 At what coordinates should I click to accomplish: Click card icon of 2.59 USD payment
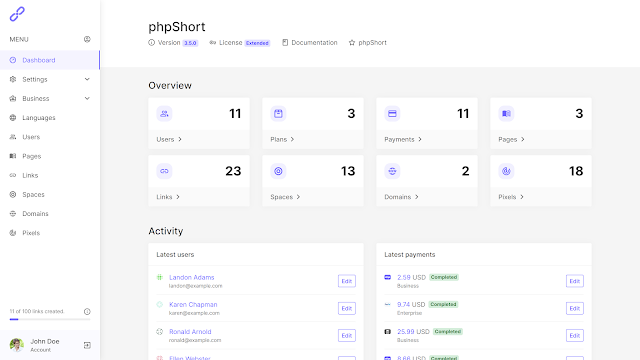coord(388,277)
